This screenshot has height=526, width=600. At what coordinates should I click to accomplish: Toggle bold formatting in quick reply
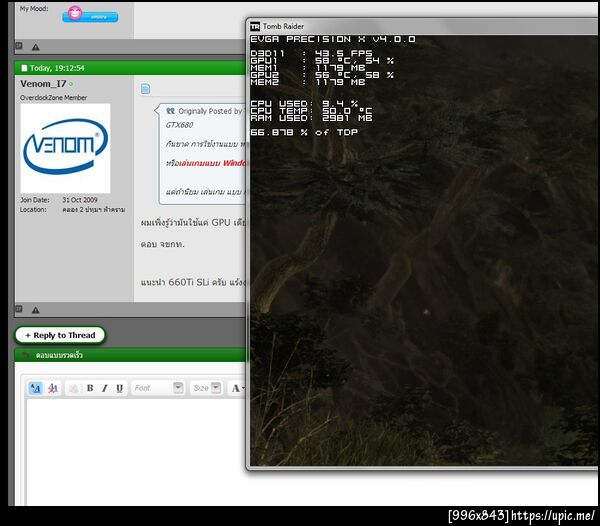pos(90,388)
